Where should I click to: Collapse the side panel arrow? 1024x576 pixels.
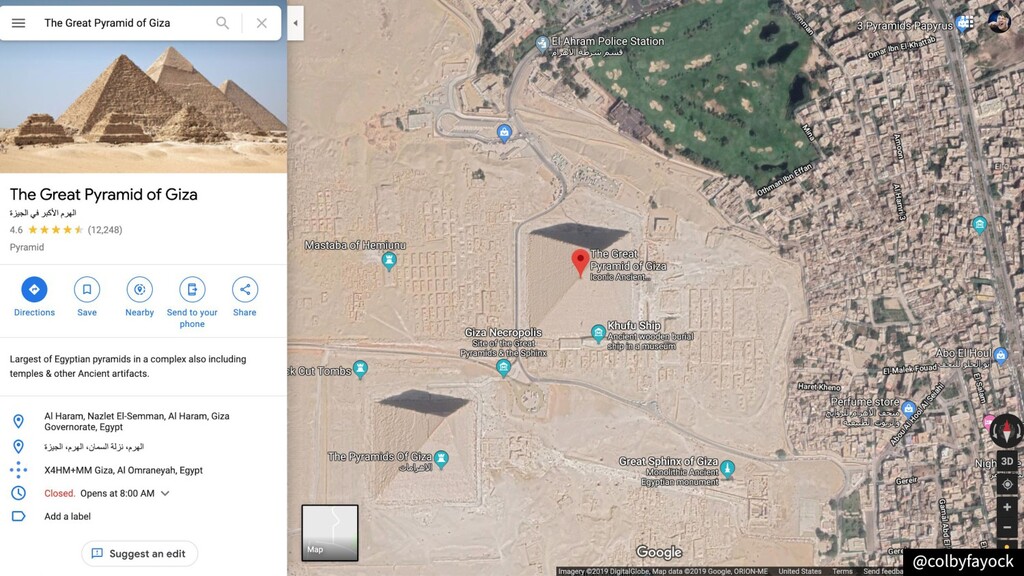(295, 23)
